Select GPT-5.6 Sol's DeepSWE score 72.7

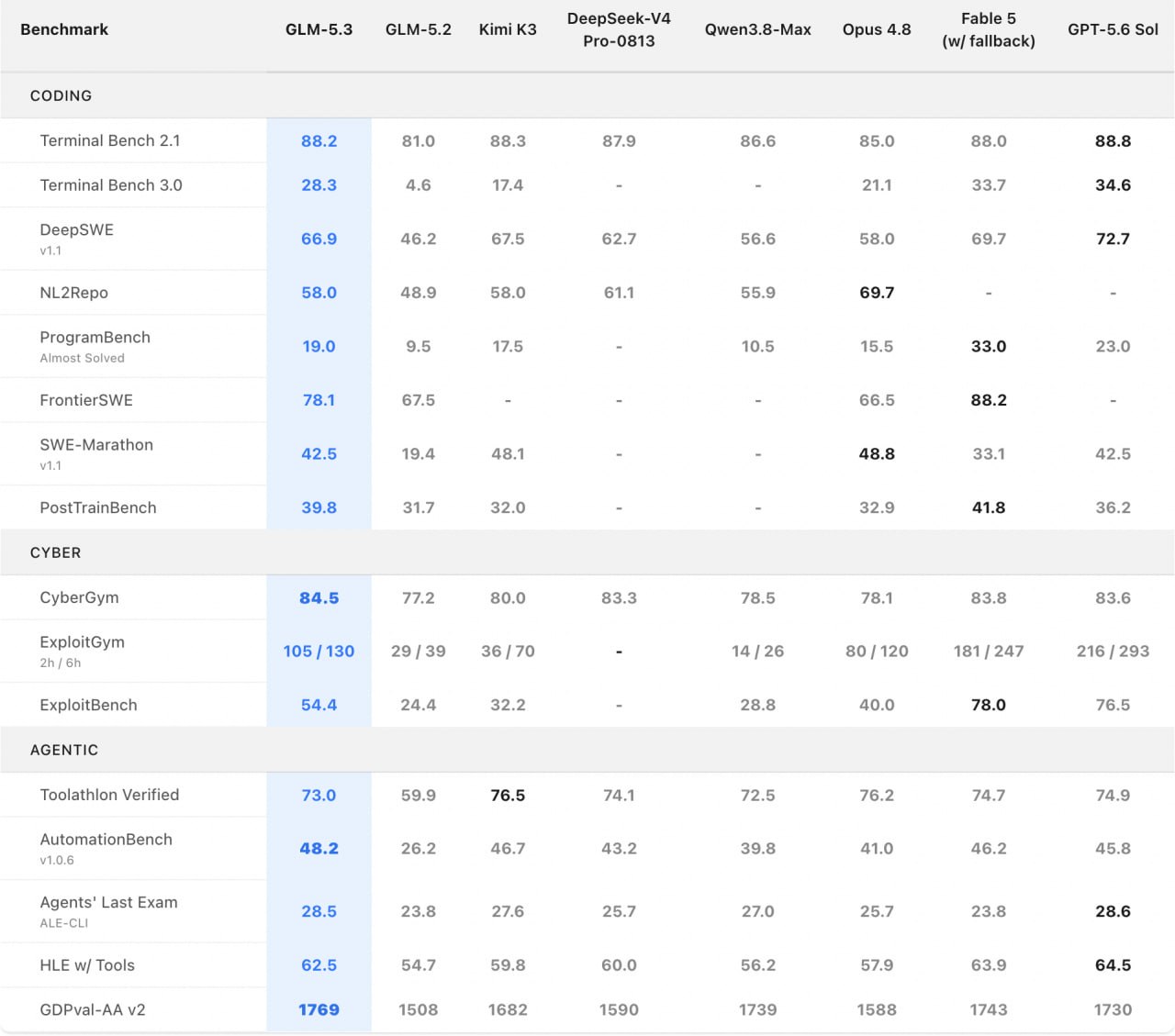click(1113, 240)
